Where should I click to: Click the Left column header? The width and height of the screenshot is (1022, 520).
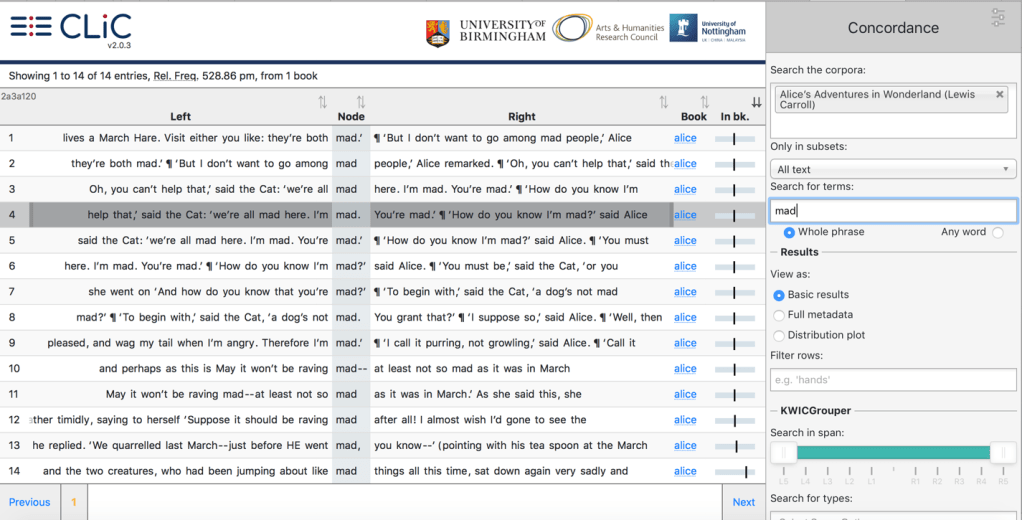coord(181,117)
